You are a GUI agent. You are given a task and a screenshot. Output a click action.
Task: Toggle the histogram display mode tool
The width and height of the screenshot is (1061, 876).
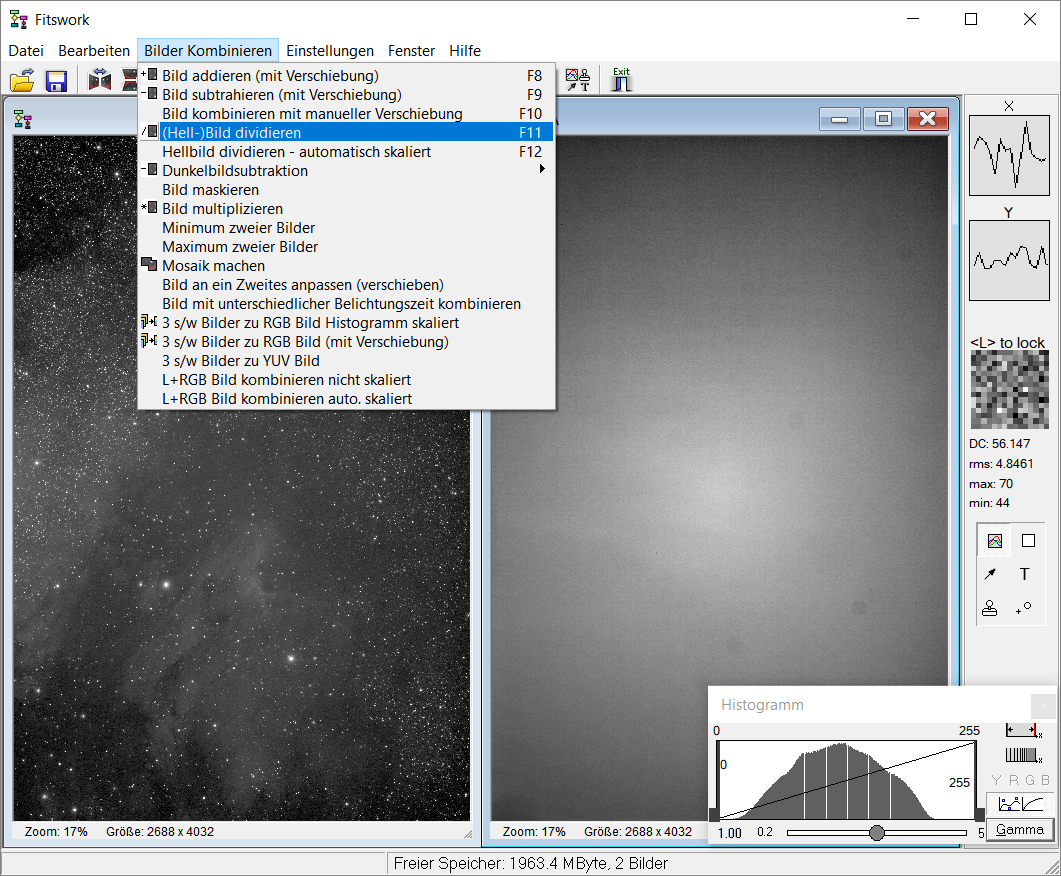point(994,541)
